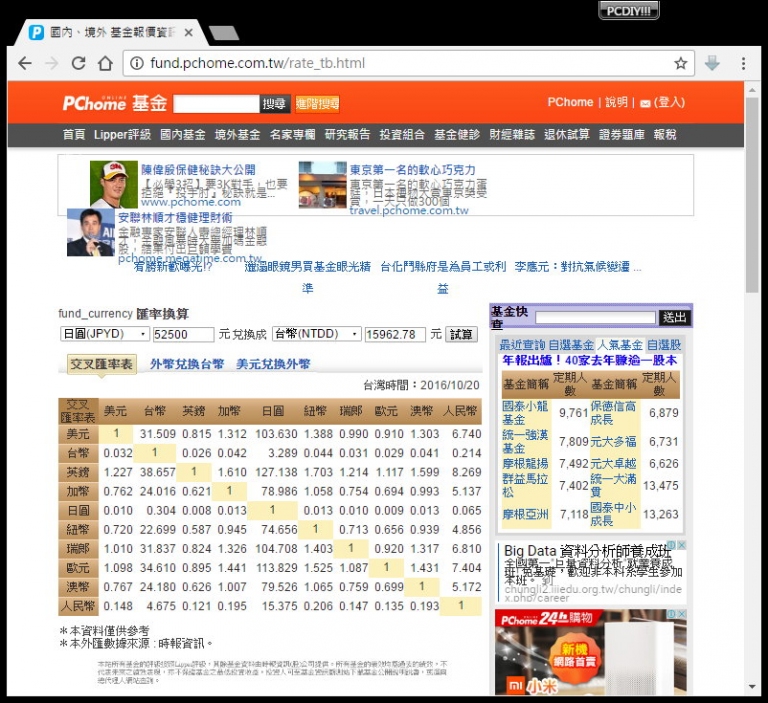Open the 報稅 menu item
Image resolution: width=768 pixels, height=703 pixels.
point(665,135)
